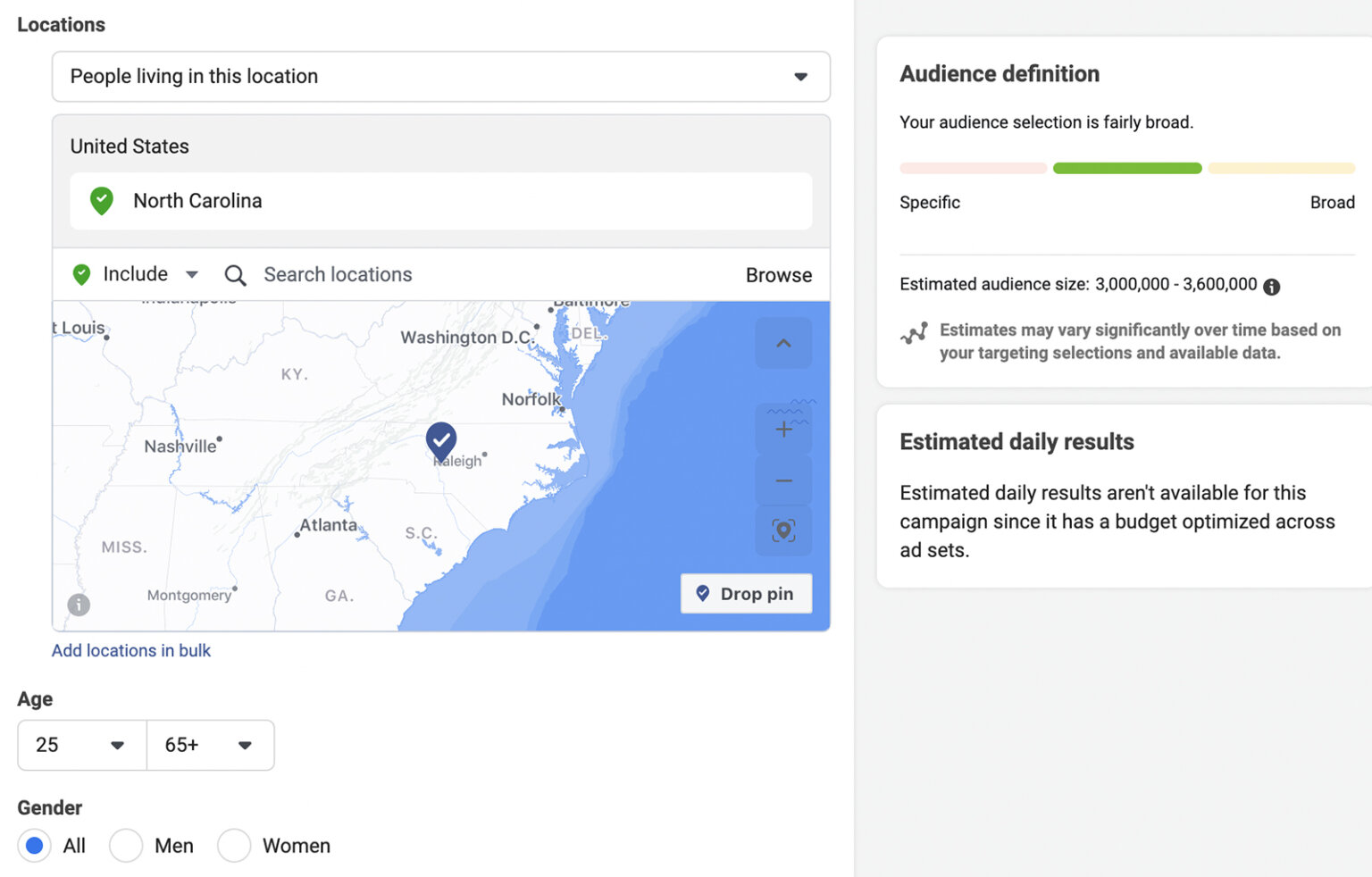Select the Drop pin button icon
This screenshot has width=1372, height=877.
coord(704,593)
